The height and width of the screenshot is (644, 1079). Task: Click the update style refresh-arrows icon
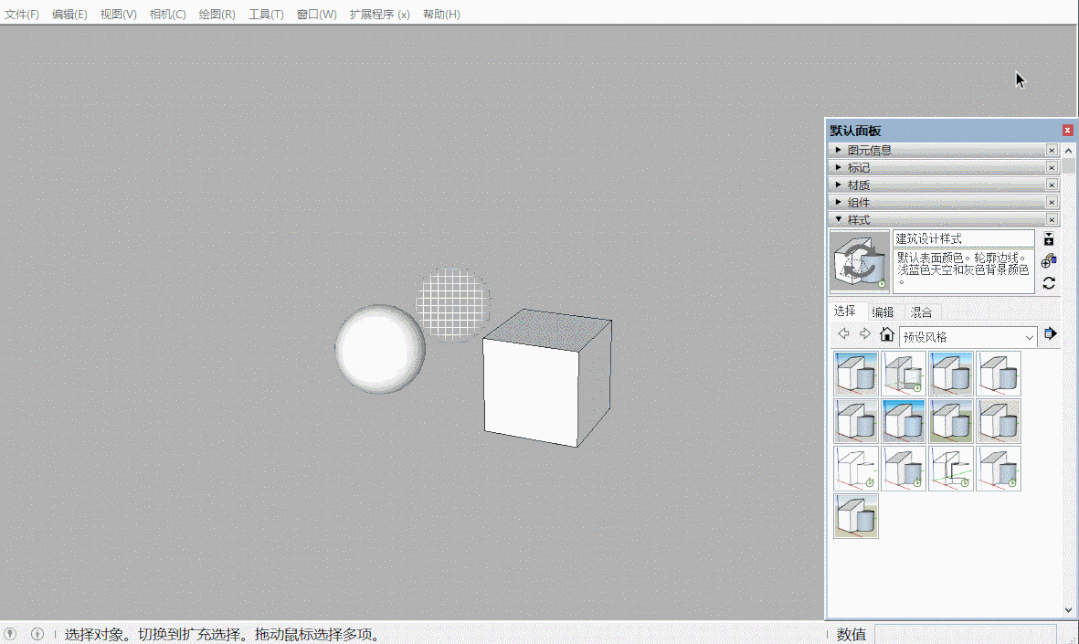click(x=1049, y=283)
